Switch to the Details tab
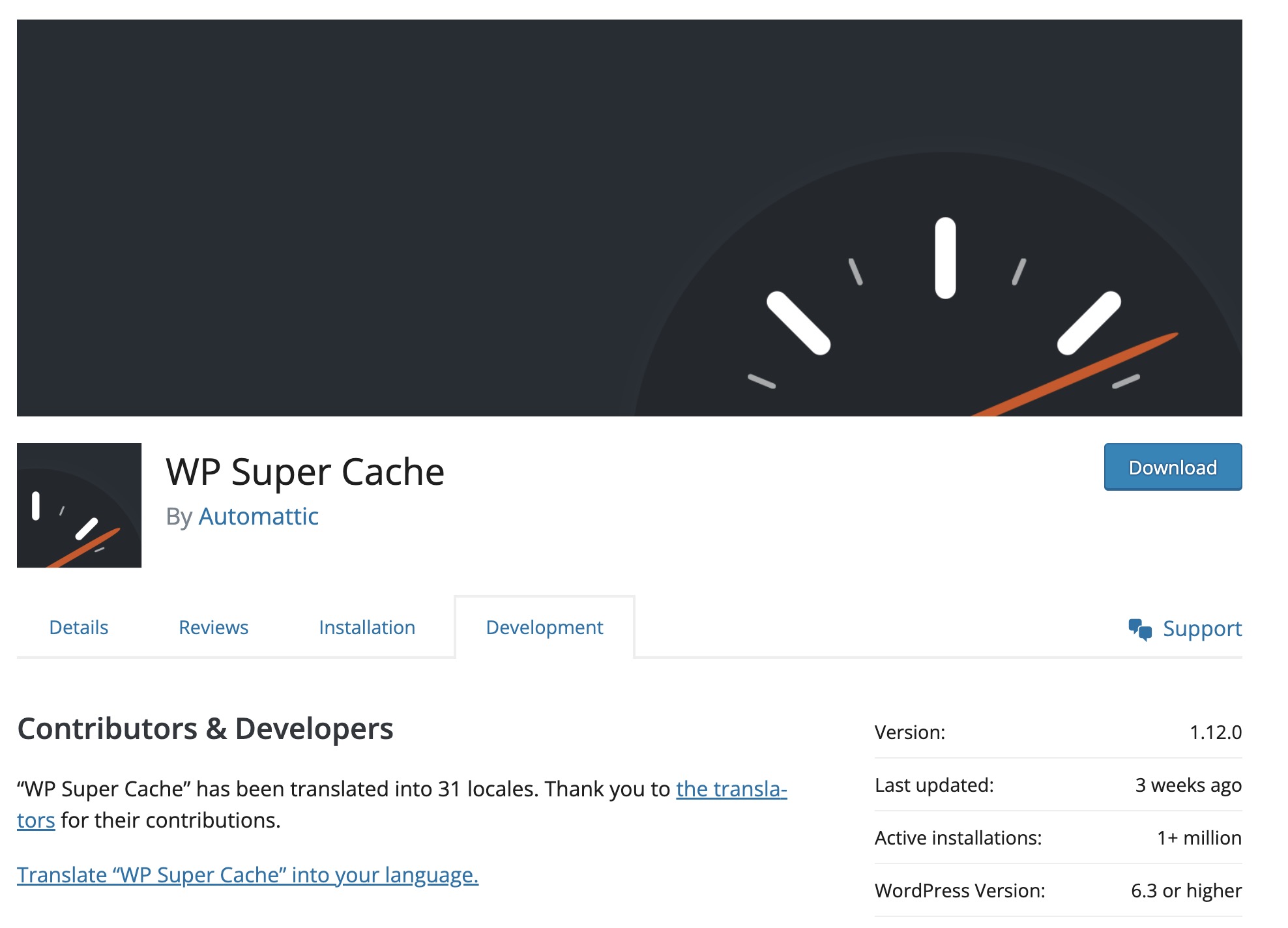 point(79,627)
